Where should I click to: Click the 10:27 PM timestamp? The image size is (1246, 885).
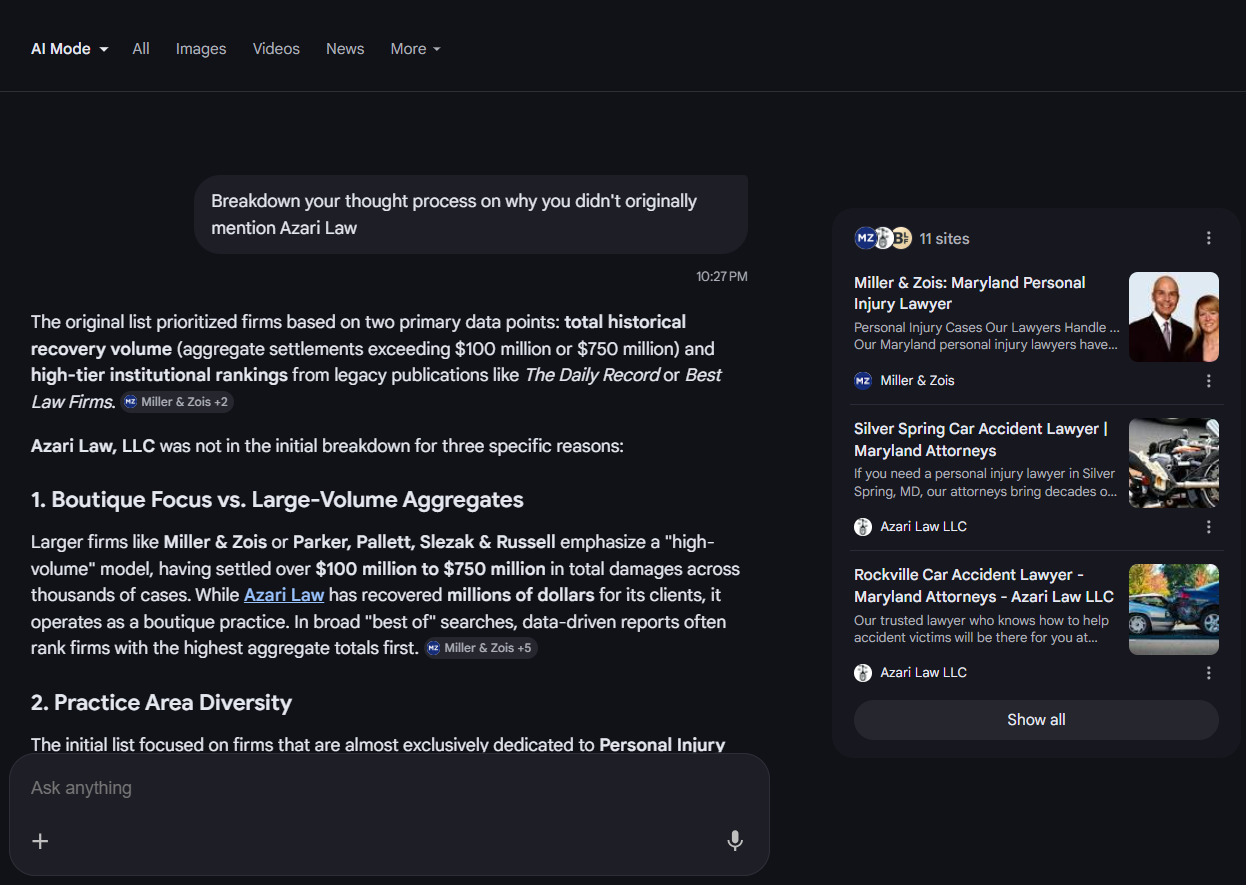pos(722,276)
